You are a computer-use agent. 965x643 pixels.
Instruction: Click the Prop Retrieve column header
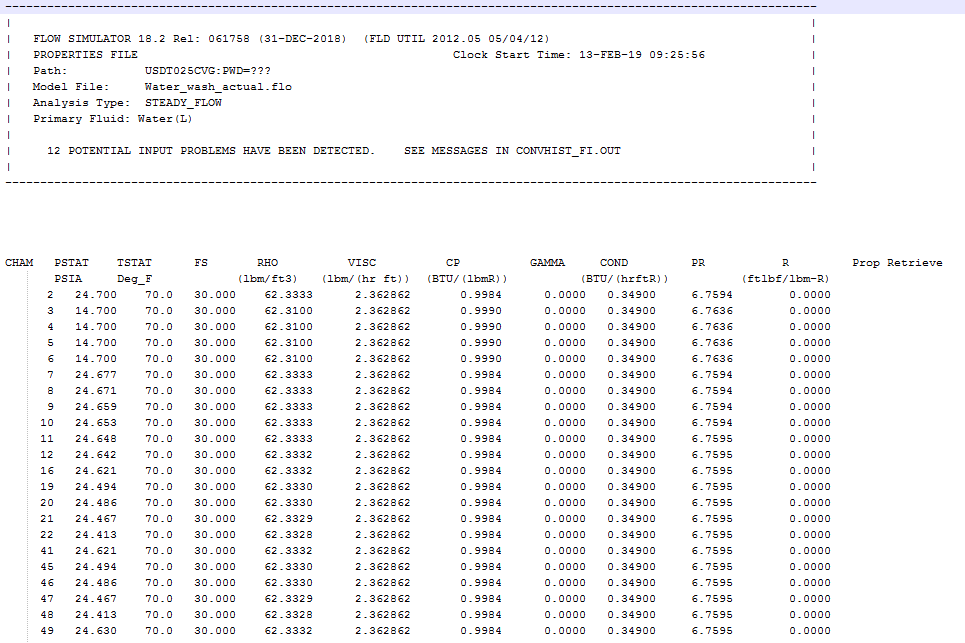pyautogui.click(x=897, y=263)
